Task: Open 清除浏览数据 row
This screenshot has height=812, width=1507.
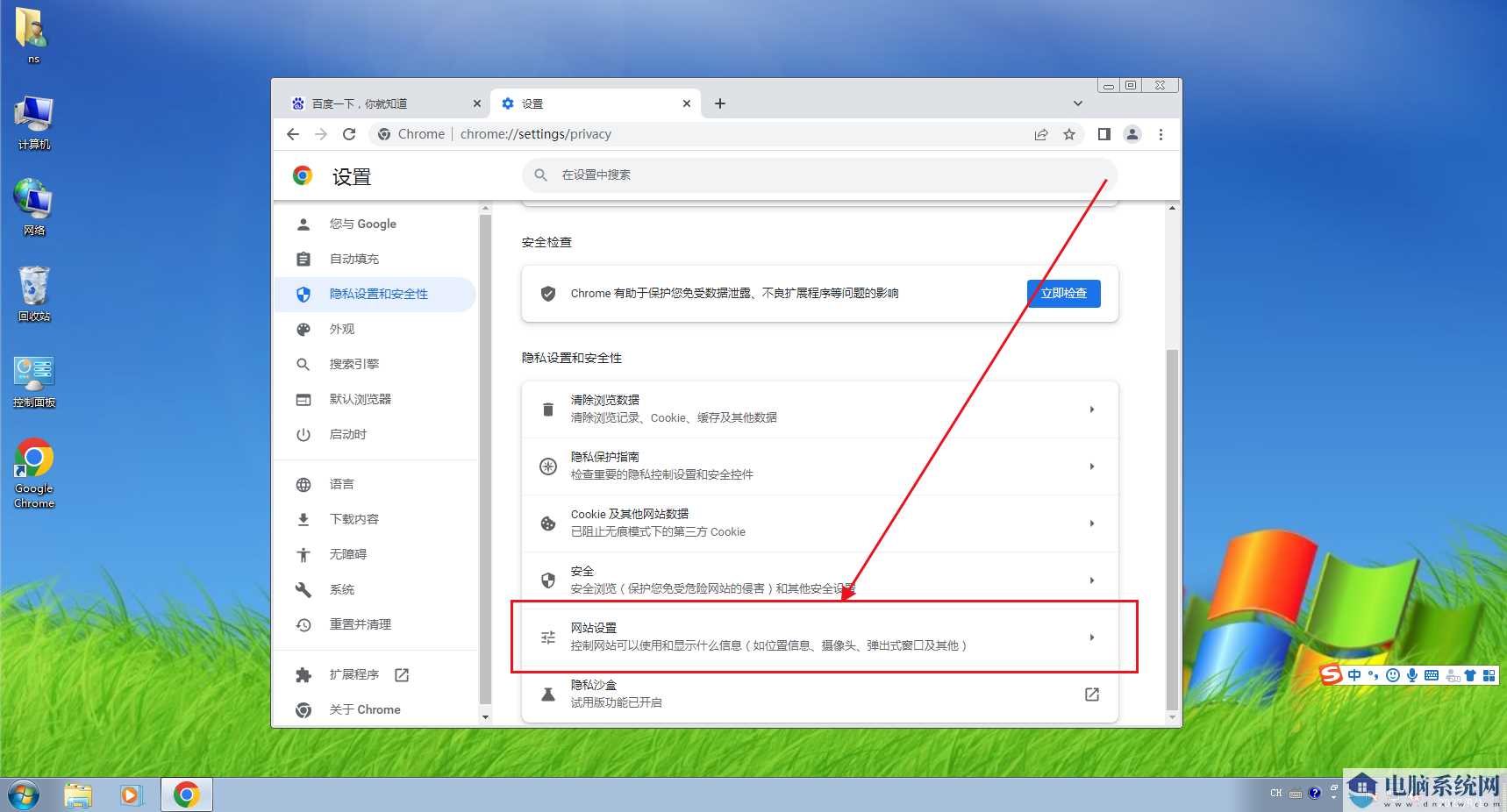Action: 819,410
